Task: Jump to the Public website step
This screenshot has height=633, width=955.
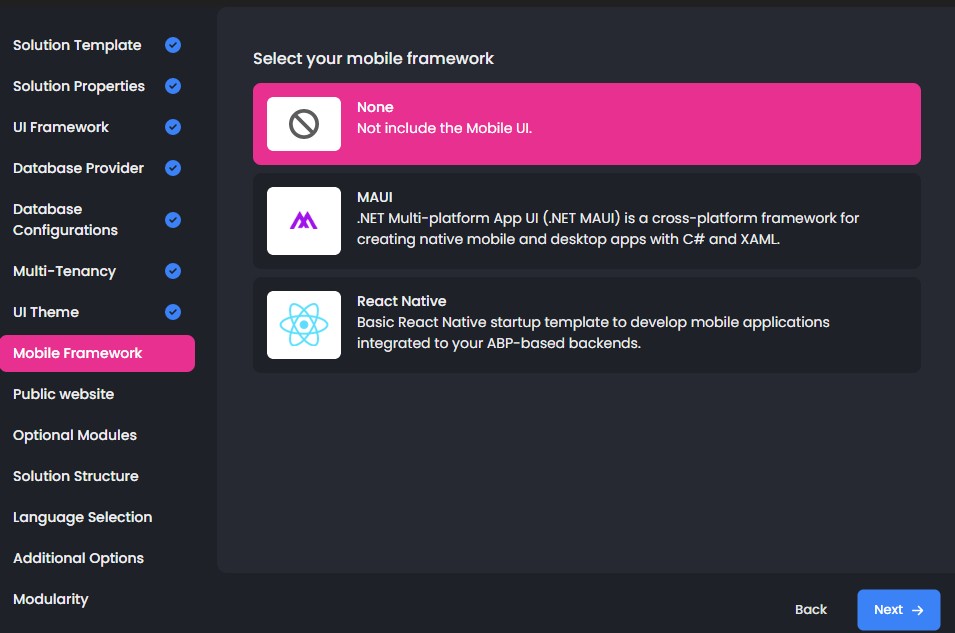Action: [63, 394]
